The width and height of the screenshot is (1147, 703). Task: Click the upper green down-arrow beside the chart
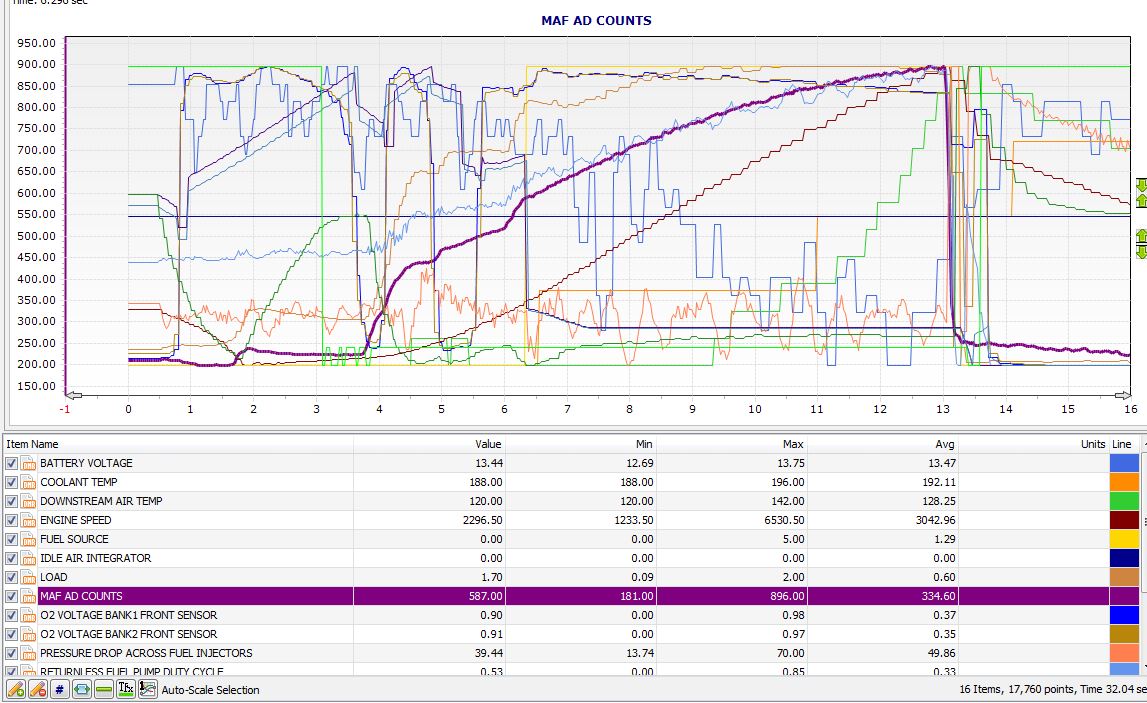(1141, 185)
